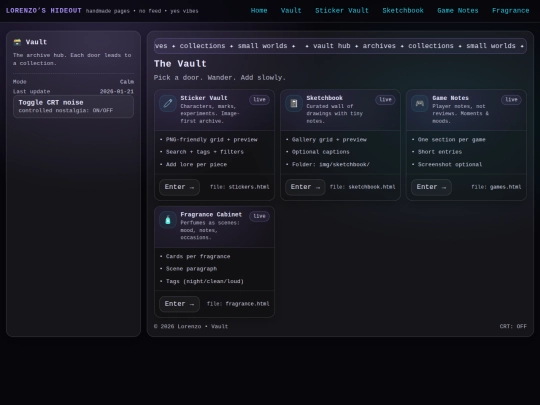Click Enter button on Game Notes card
Viewport: 540px width, 405px height.
pos(431,187)
